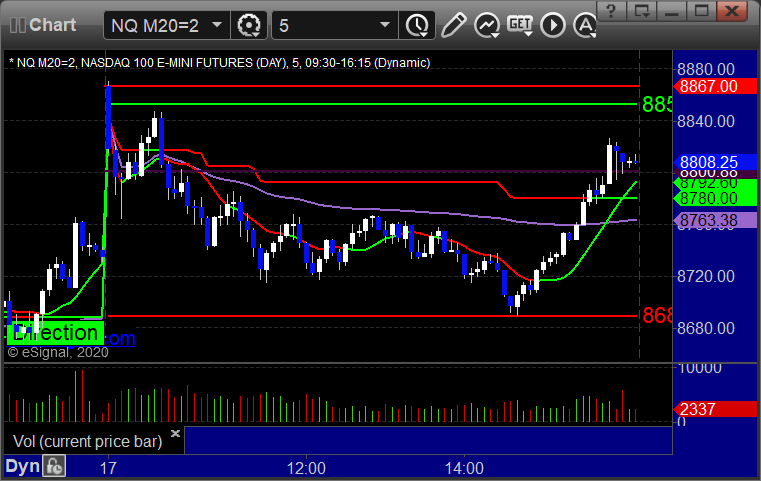Select the pencil drawing tools icon
Image resolution: width=761 pixels, height=481 pixels.
[453, 25]
